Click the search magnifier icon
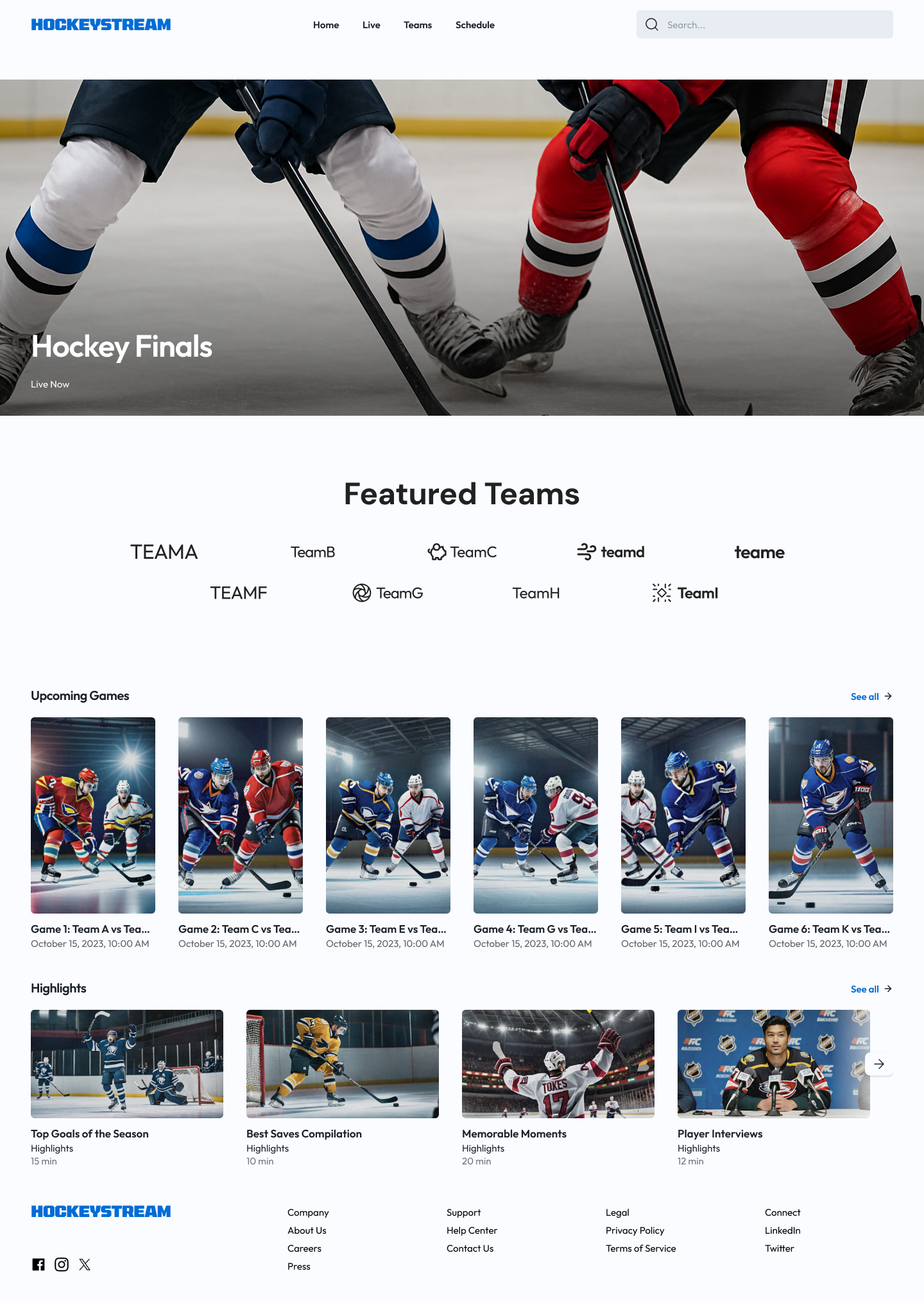The width and height of the screenshot is (924, 1303). coord(652,24)
